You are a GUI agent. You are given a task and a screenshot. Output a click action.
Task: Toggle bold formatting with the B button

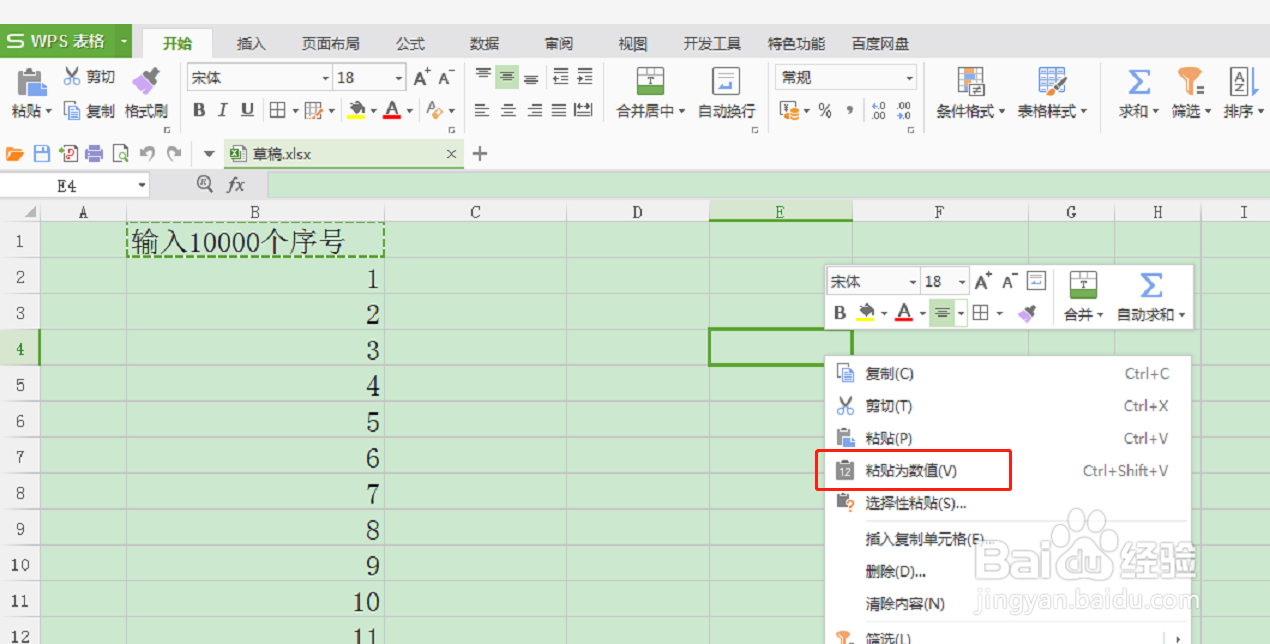[198, 110]
